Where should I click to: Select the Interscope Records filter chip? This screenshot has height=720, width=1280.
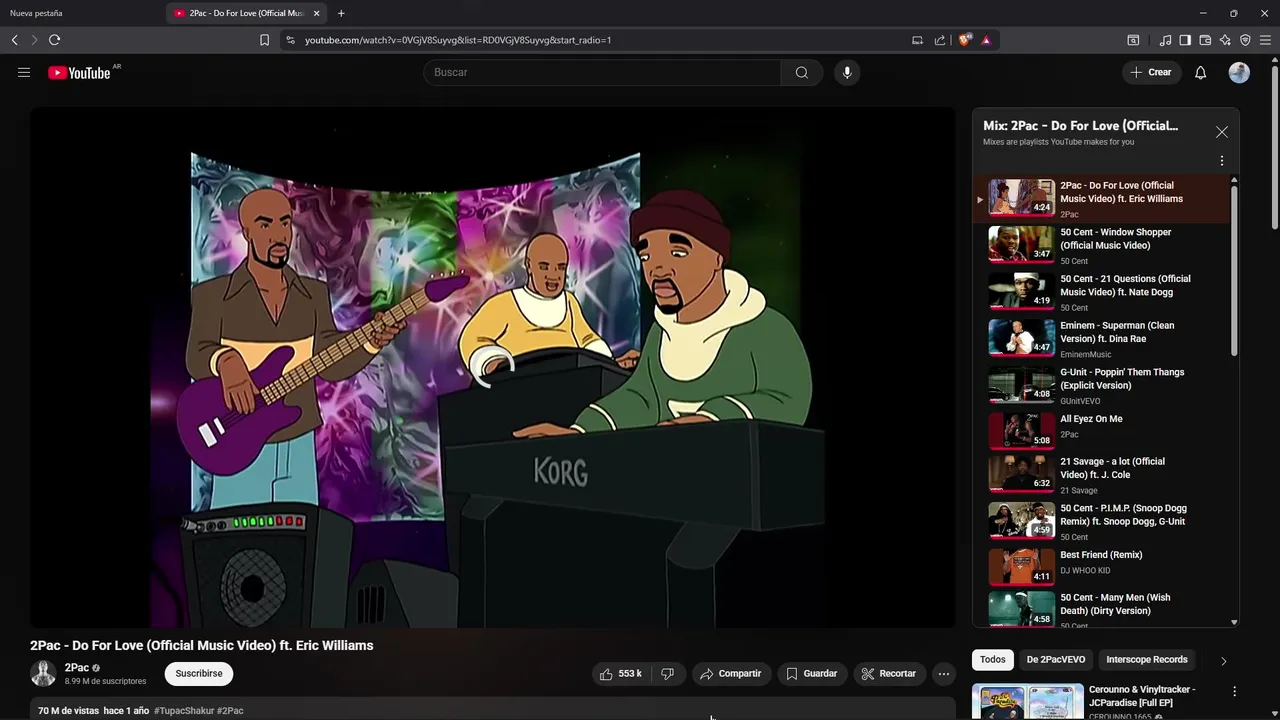(x=1147, y=660)
